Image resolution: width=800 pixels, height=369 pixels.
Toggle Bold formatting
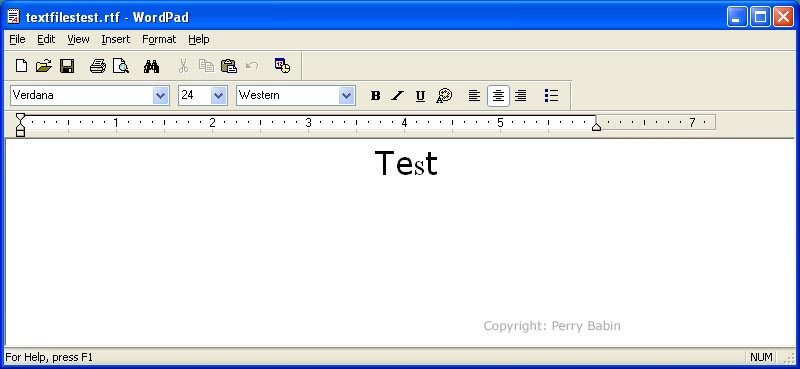[376, 95]
